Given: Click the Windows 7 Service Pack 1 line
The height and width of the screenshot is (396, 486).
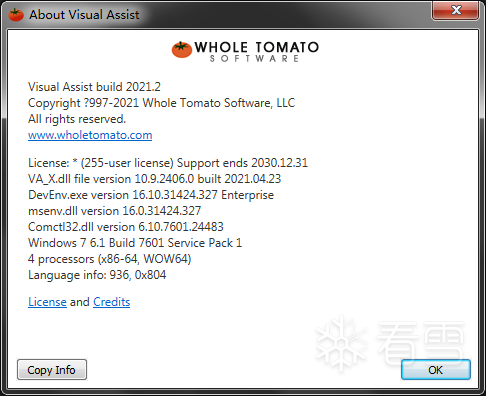Looking at the screenshot, I should (135, 243).
